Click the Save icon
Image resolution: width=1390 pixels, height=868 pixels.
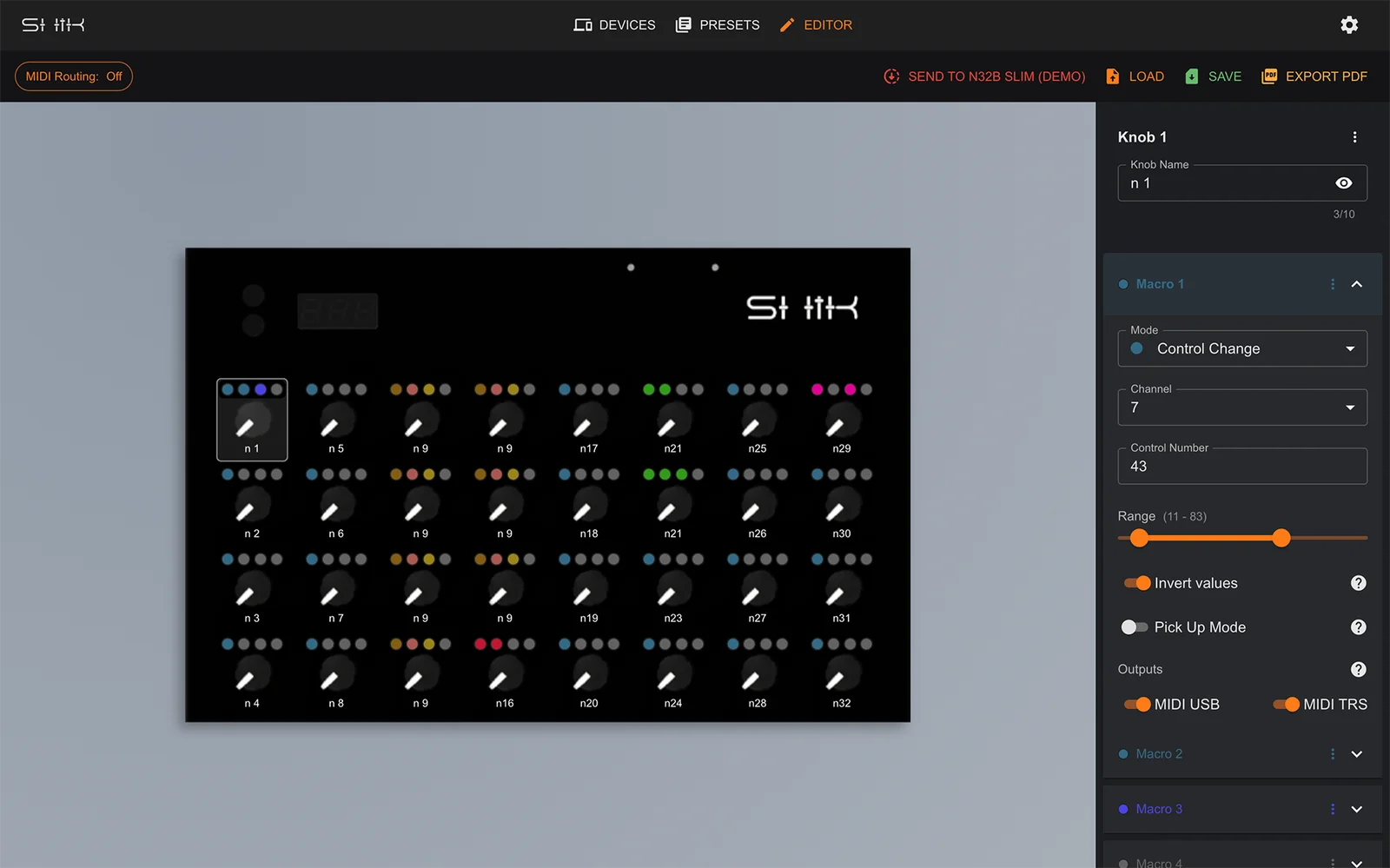point(1192,76)
